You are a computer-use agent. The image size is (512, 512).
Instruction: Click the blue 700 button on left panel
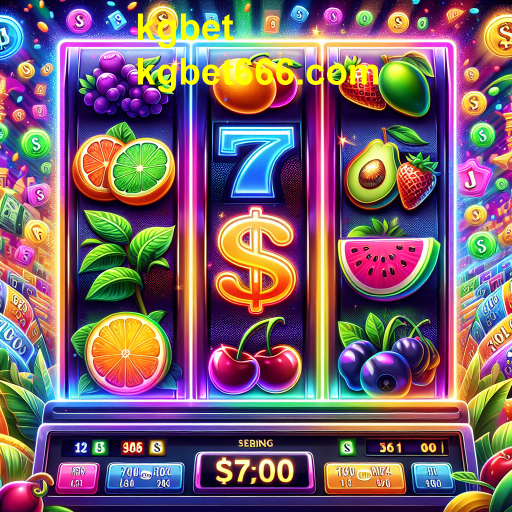[145, 477]
